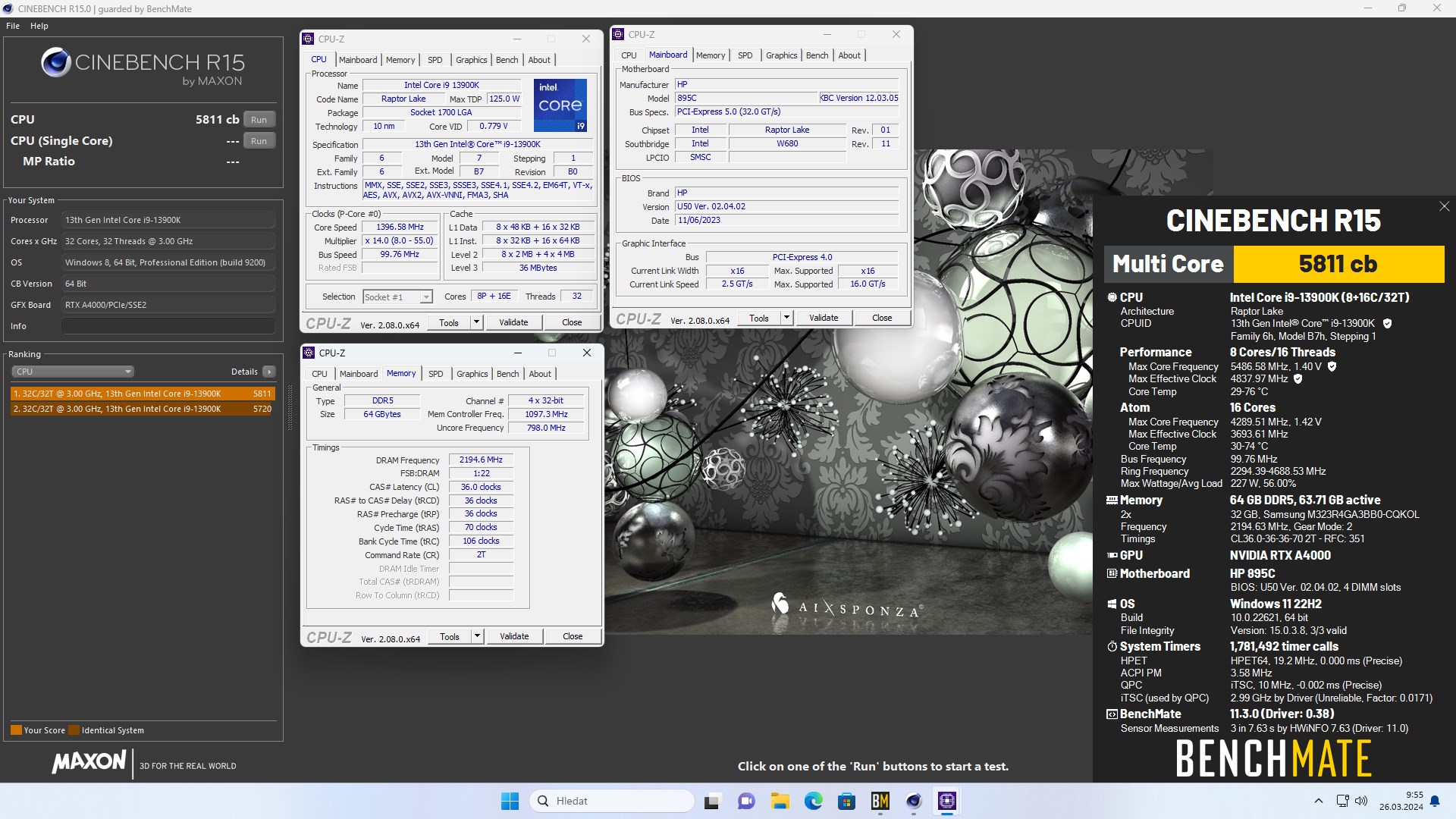Open File Explorer from taskbar
Image resolution: width=1456 pixels, height=819 pixels.
pos(780,801)
